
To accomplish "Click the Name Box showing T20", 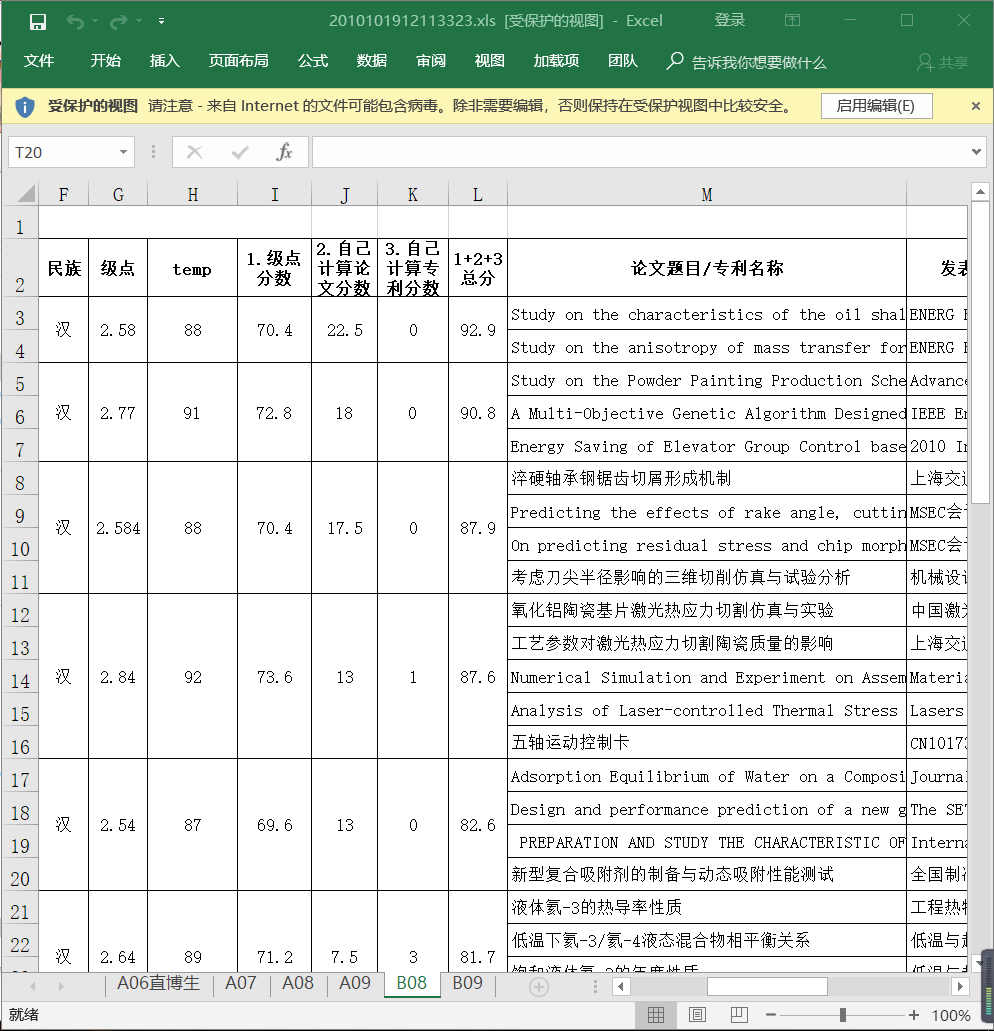I will (x=62, y=153).
